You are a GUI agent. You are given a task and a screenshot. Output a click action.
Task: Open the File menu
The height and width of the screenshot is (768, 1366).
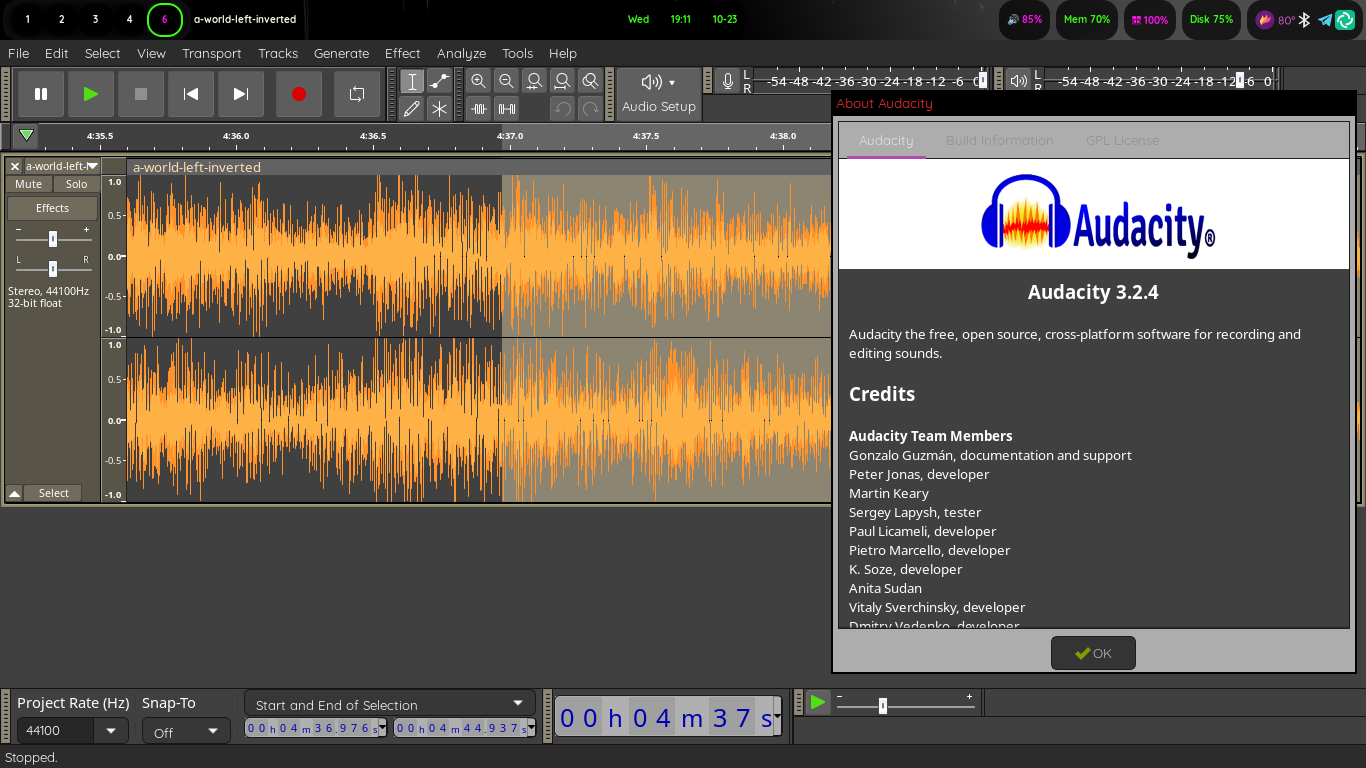click(x=18, y=54)
